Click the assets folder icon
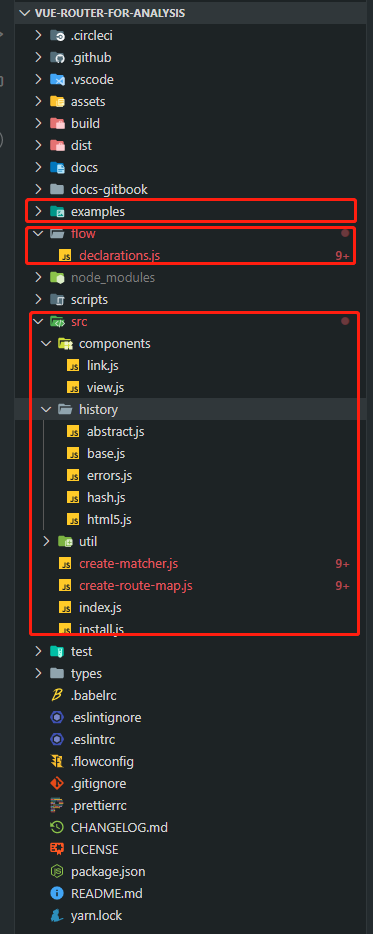Screen dimensions: 373x934 pos(57,102)
